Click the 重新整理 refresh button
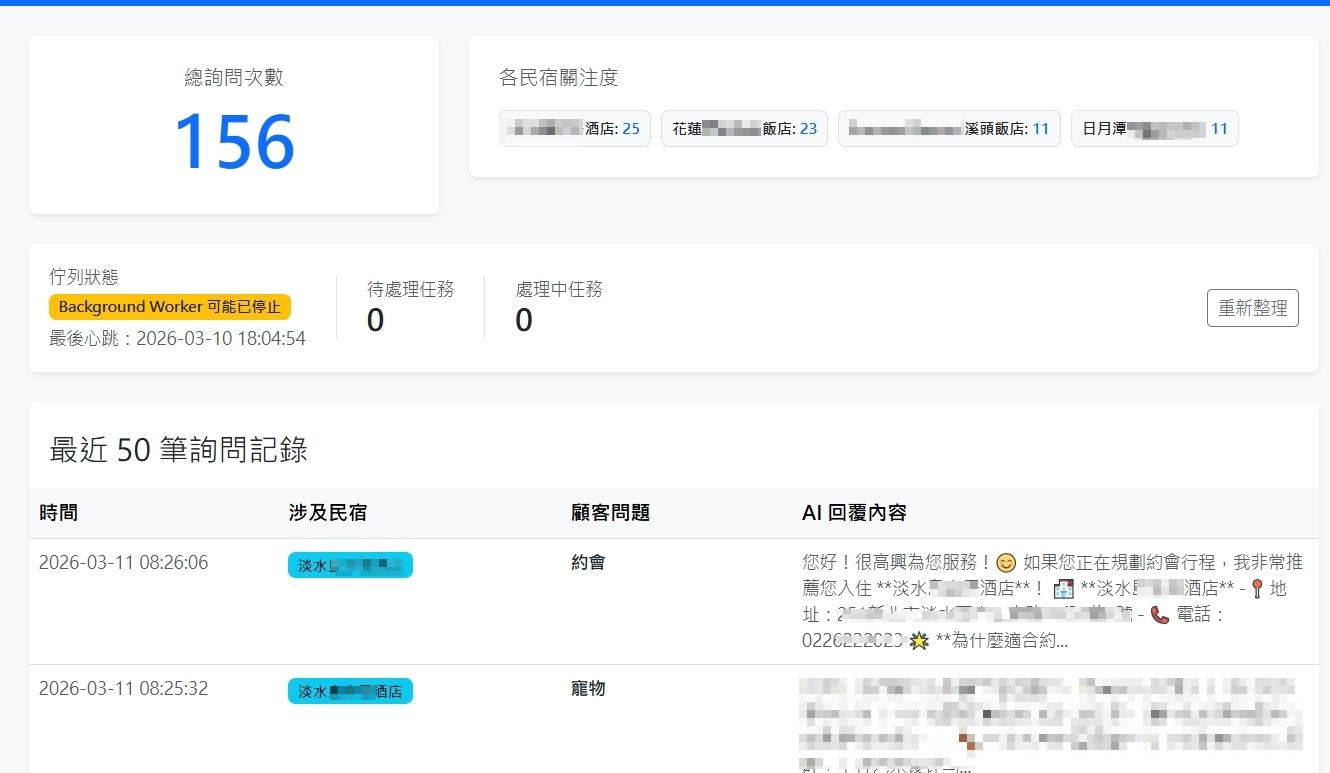The image size is (1330, 773). (x=1252, y=308)
